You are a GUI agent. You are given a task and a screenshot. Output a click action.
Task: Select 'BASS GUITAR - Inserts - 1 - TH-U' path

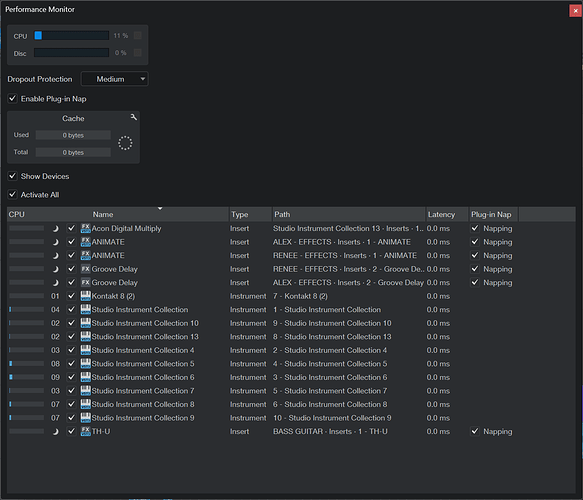[330, 431]
